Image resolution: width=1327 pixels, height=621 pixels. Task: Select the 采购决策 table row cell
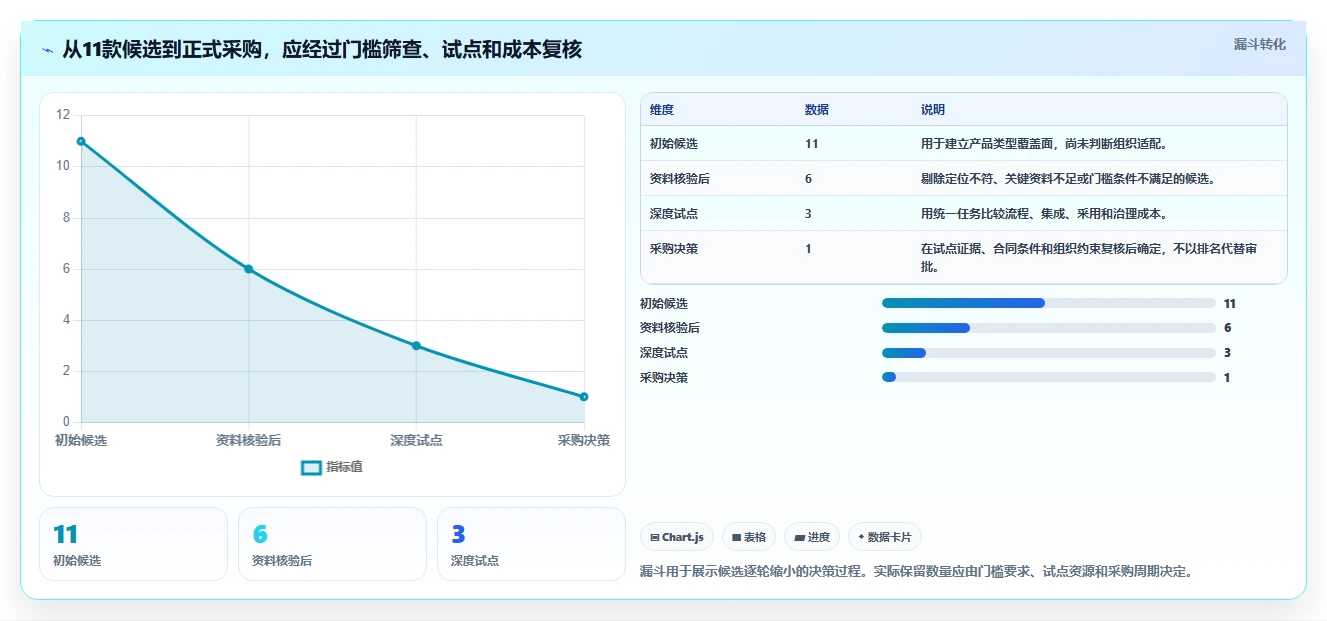click(674, 249)
